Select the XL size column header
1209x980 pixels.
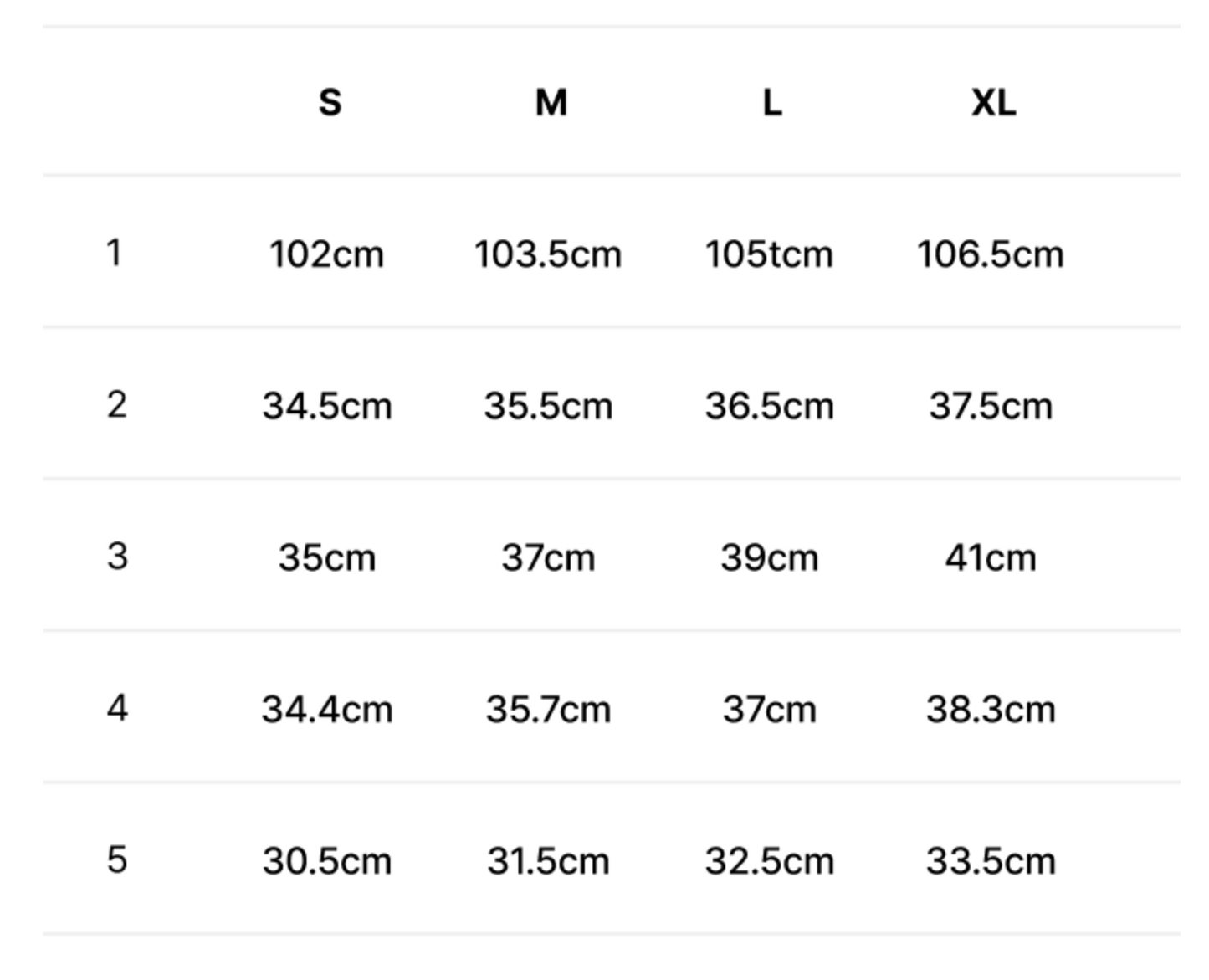pyautogui.click(x=993, y=103)
